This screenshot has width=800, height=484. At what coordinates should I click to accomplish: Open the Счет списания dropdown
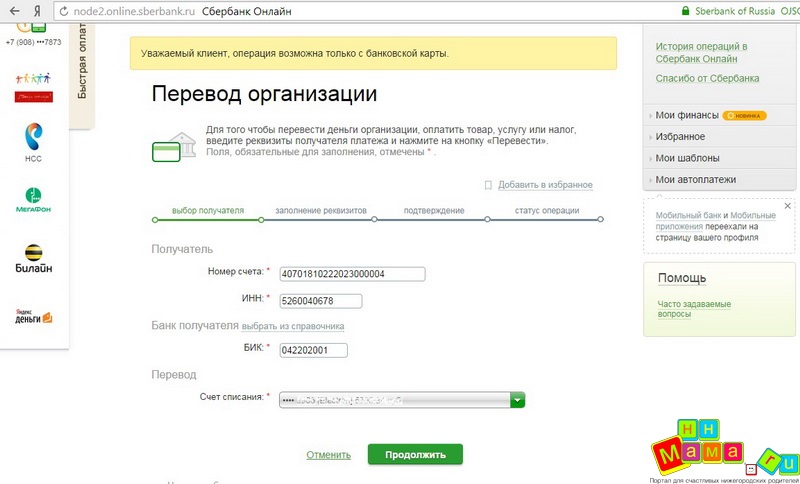click(x=402, y=400)
